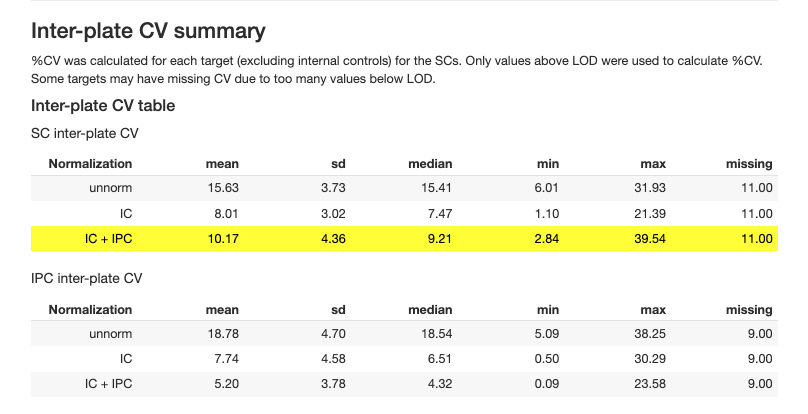808x414 pixels.
Task: Click the unnorm row label in SC table
Action: coord(110,188)
